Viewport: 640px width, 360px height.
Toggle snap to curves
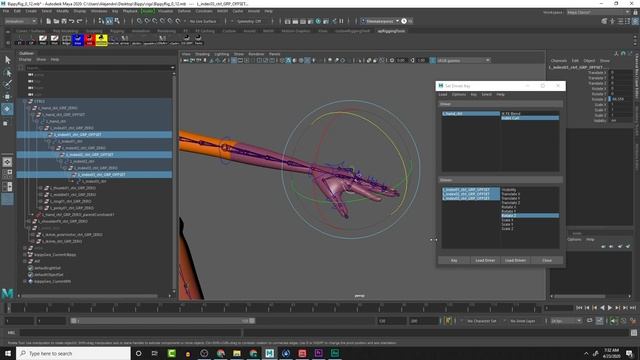point(147,21)
